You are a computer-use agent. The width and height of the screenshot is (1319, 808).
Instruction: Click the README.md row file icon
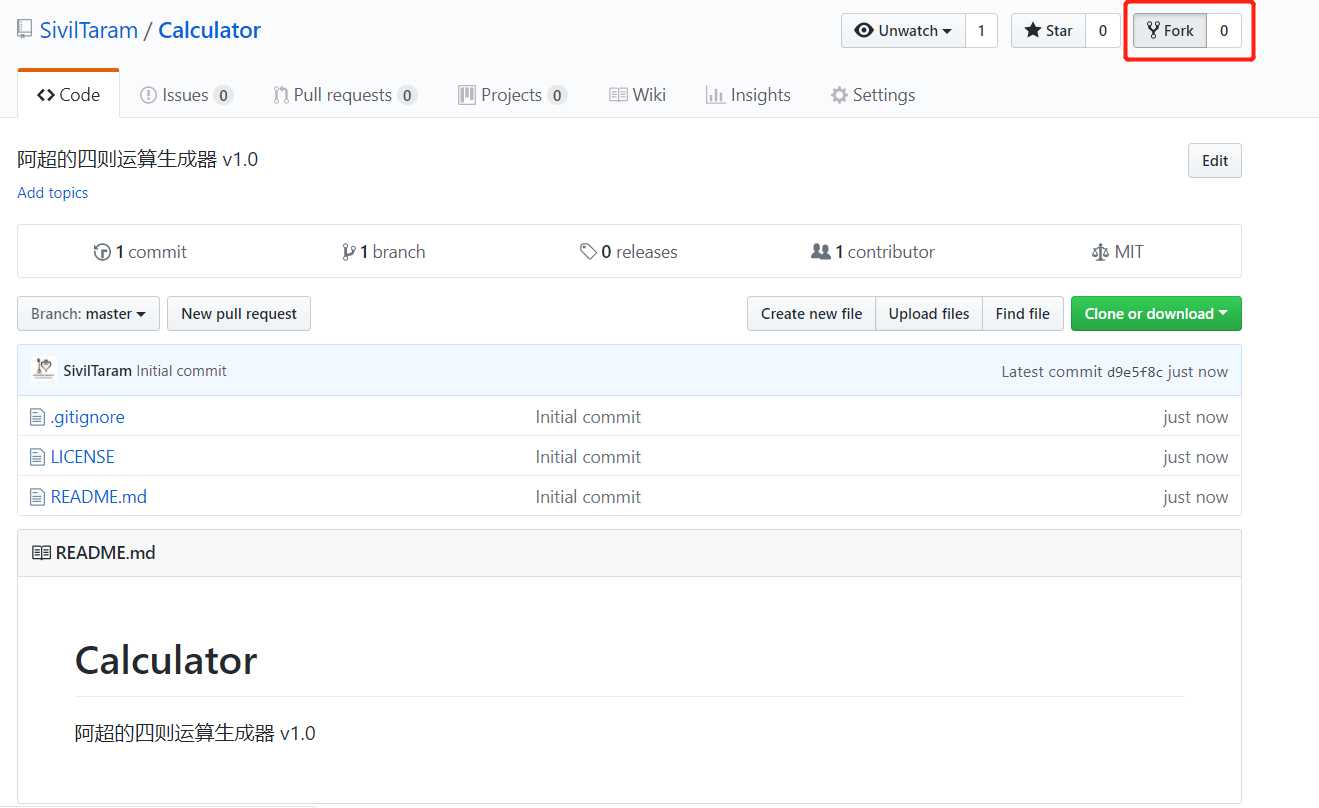click(37, 497)
